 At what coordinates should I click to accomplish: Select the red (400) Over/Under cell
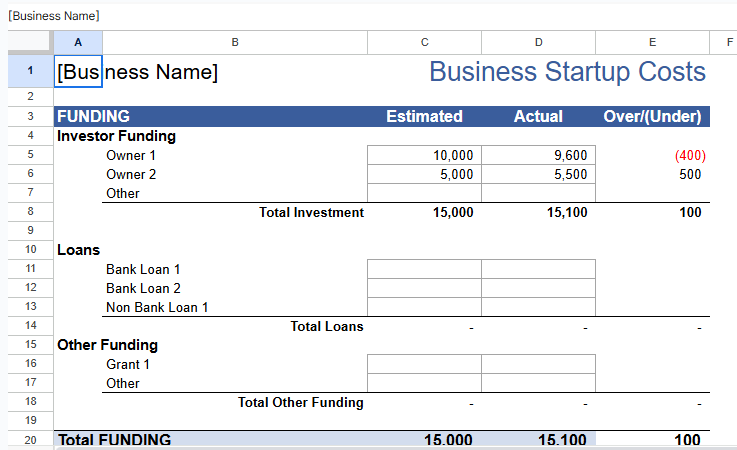pos(652,155)
